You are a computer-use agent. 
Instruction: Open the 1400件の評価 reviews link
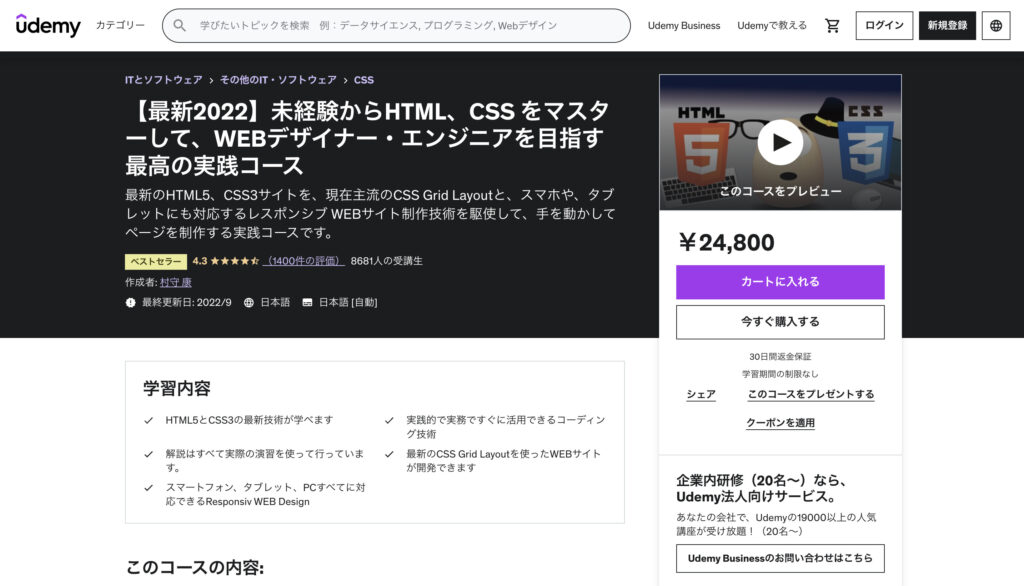click(x=304, y=261)
